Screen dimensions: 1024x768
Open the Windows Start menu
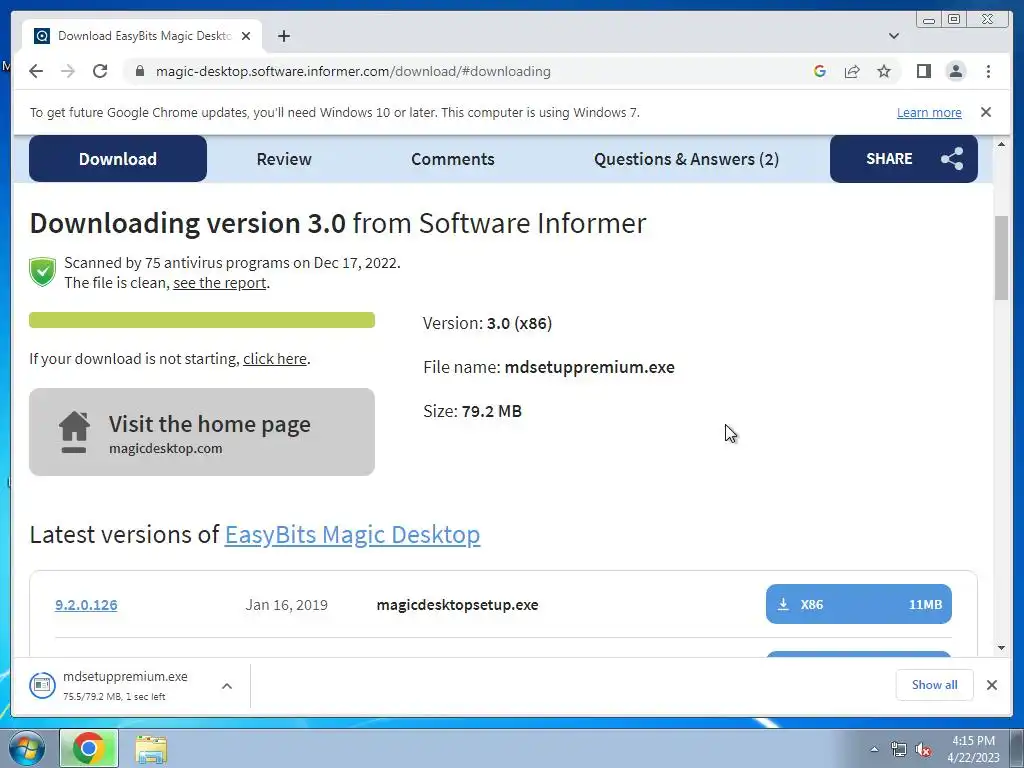click(x=27, y=748)
